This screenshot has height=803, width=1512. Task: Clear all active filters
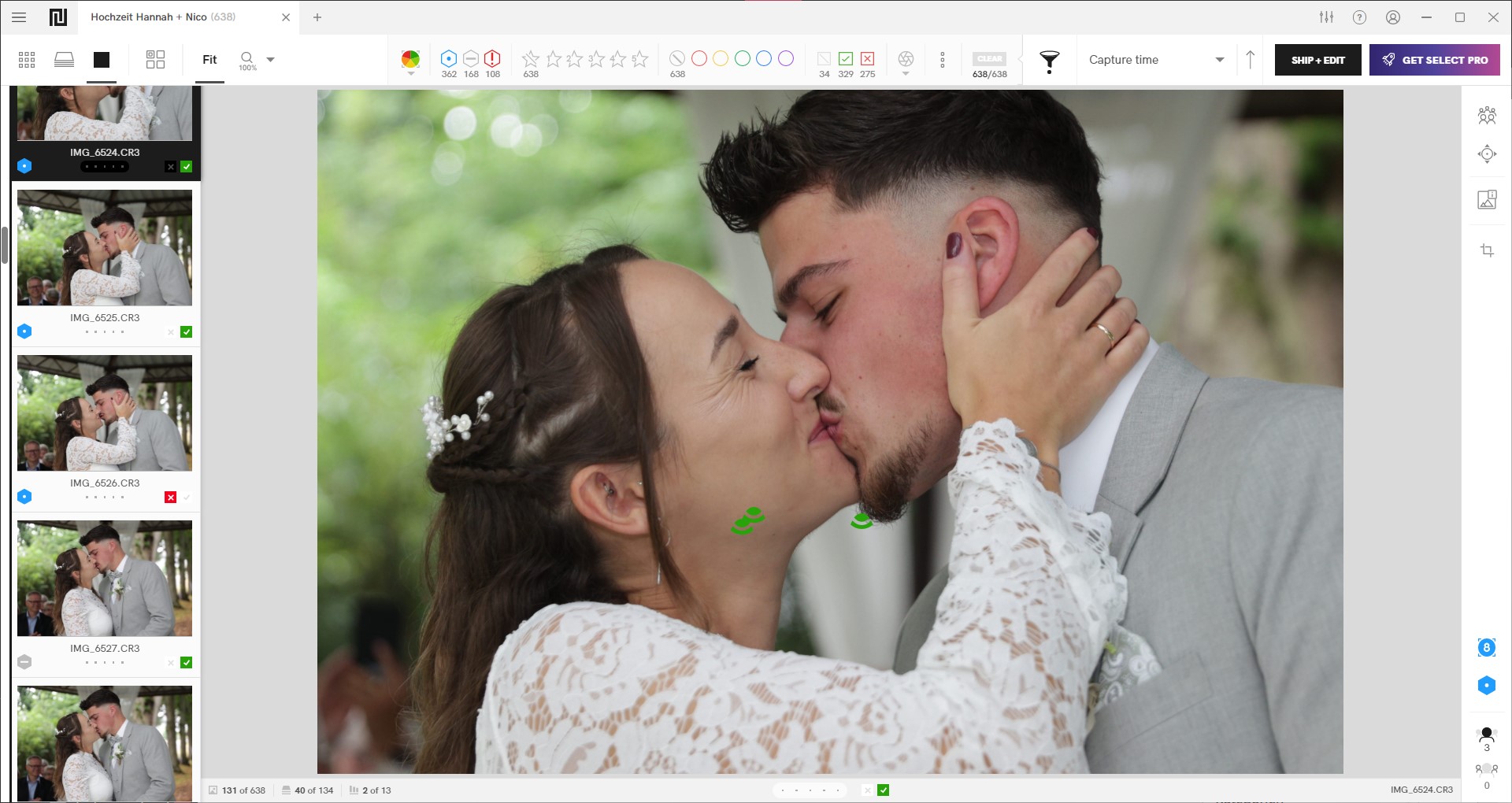990,59
